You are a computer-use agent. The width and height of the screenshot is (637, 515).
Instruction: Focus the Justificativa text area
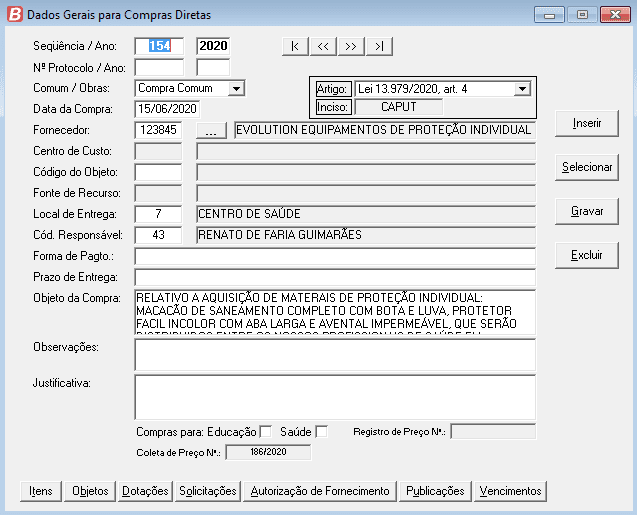click(335, 397)
